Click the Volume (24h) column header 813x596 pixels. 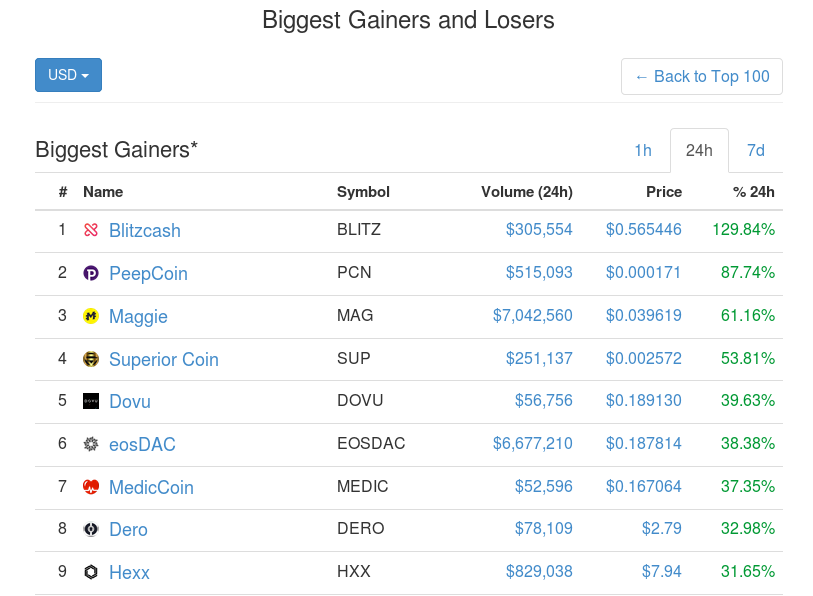tap(527, 192)
